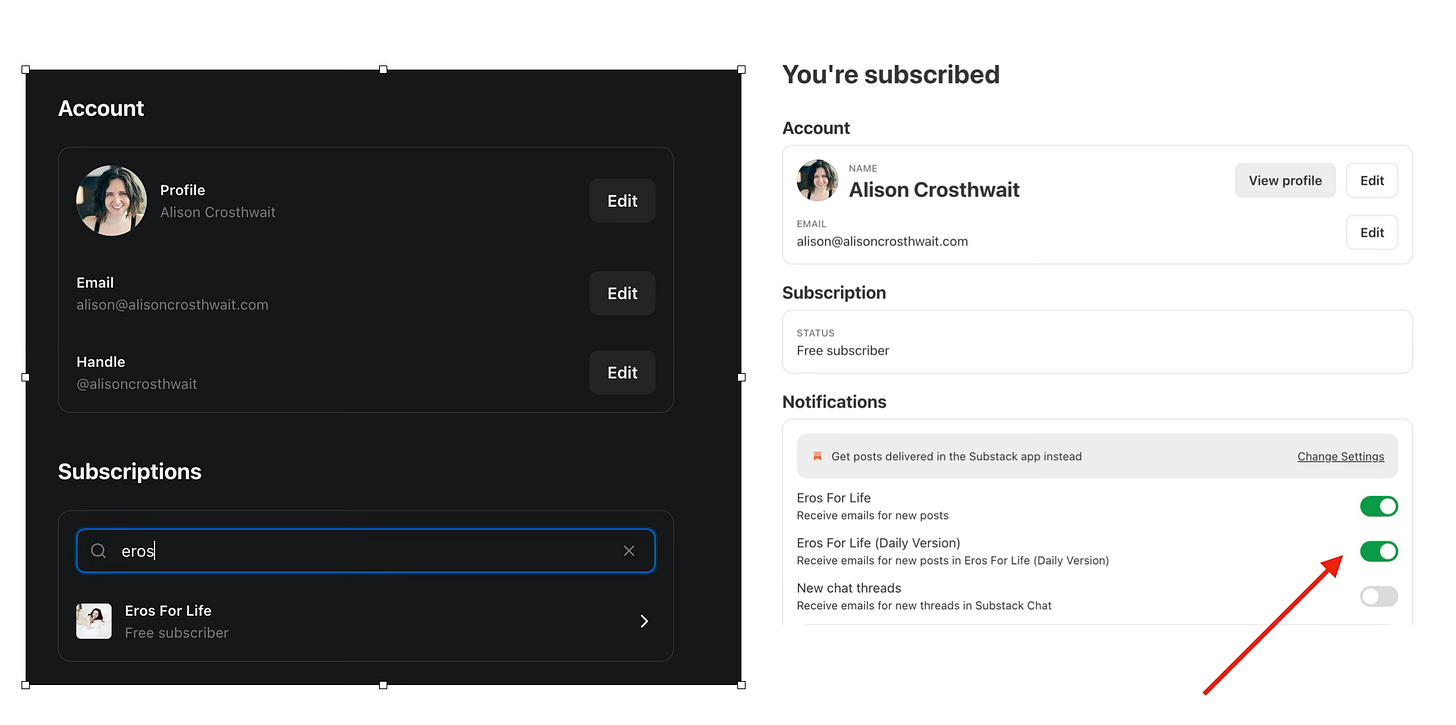Clear the 'eros' search with X icon
The height and width of the screenshot is (725, 1456).
point(629,551)
